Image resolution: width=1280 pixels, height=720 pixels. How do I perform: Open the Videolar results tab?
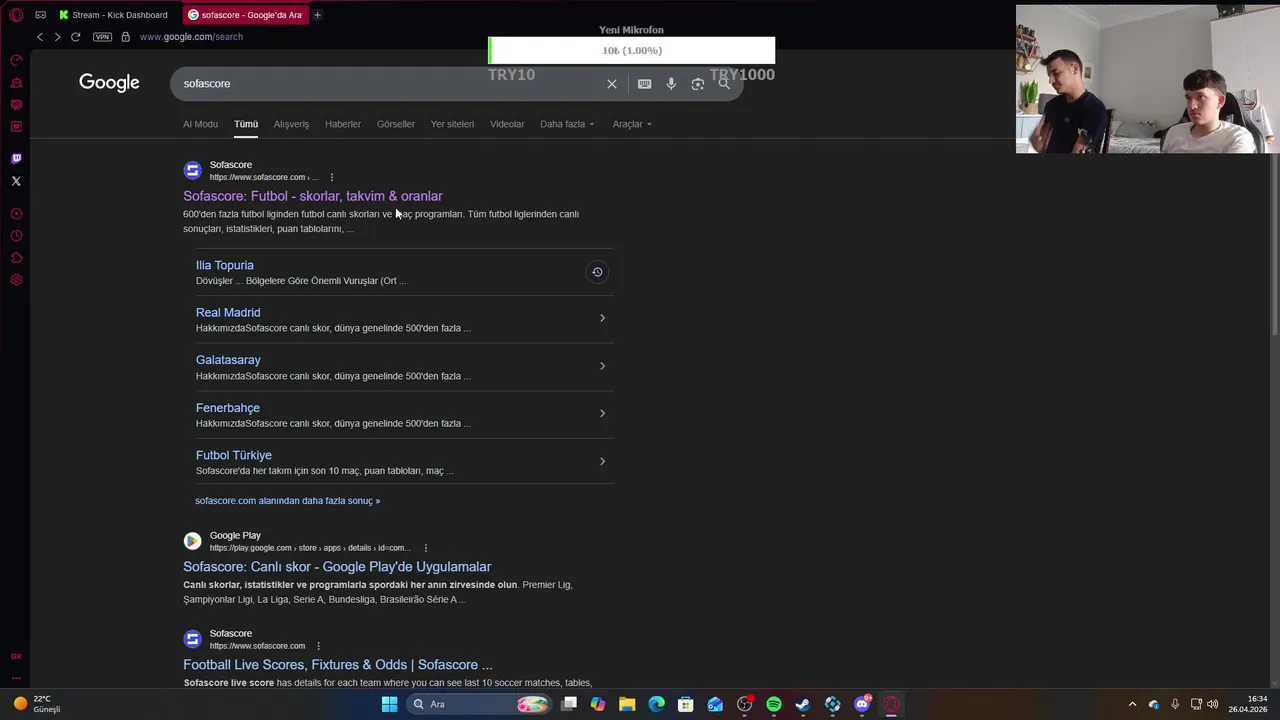coord(507,124)
